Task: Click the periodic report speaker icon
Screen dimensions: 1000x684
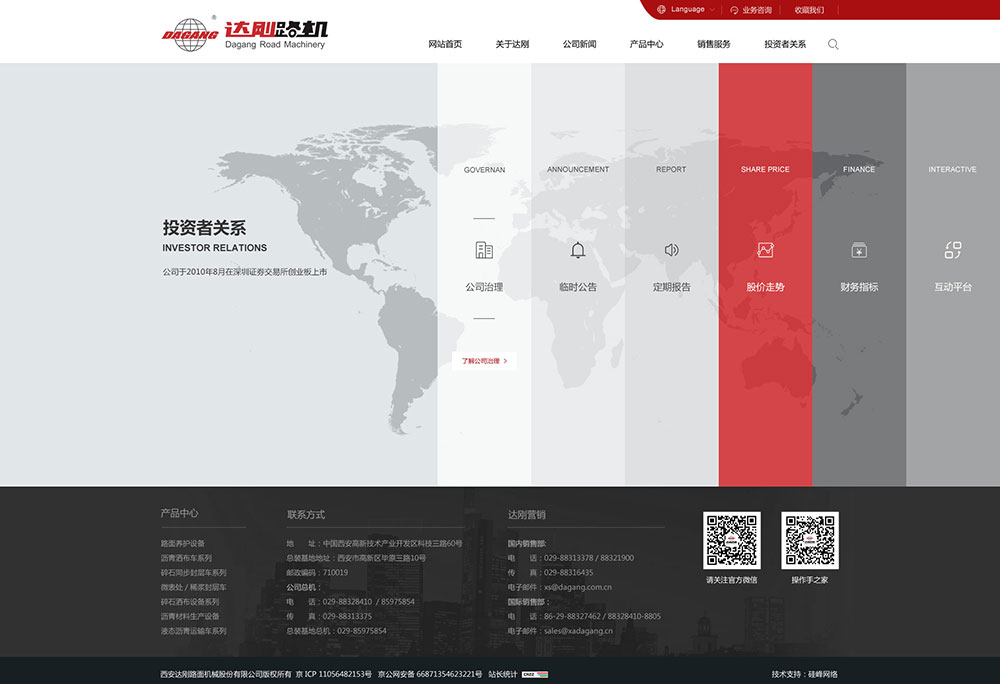Action: point(672,250)
